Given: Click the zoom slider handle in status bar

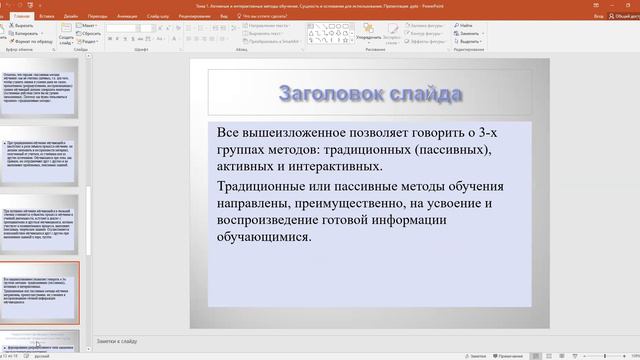Looking at the screenshot, I should 605,356.
